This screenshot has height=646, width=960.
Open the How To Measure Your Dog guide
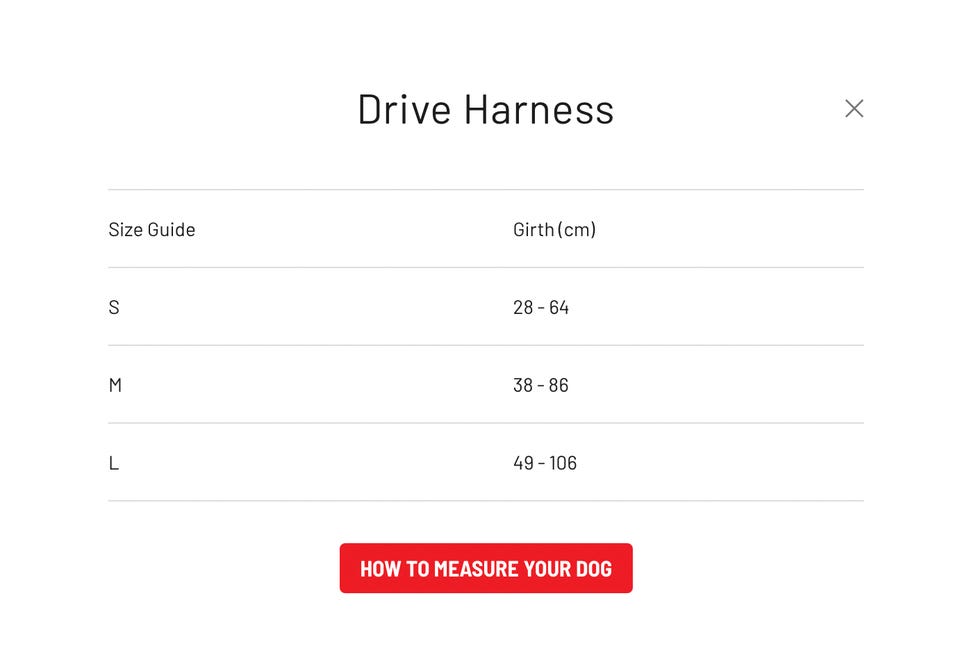point(486,568)
